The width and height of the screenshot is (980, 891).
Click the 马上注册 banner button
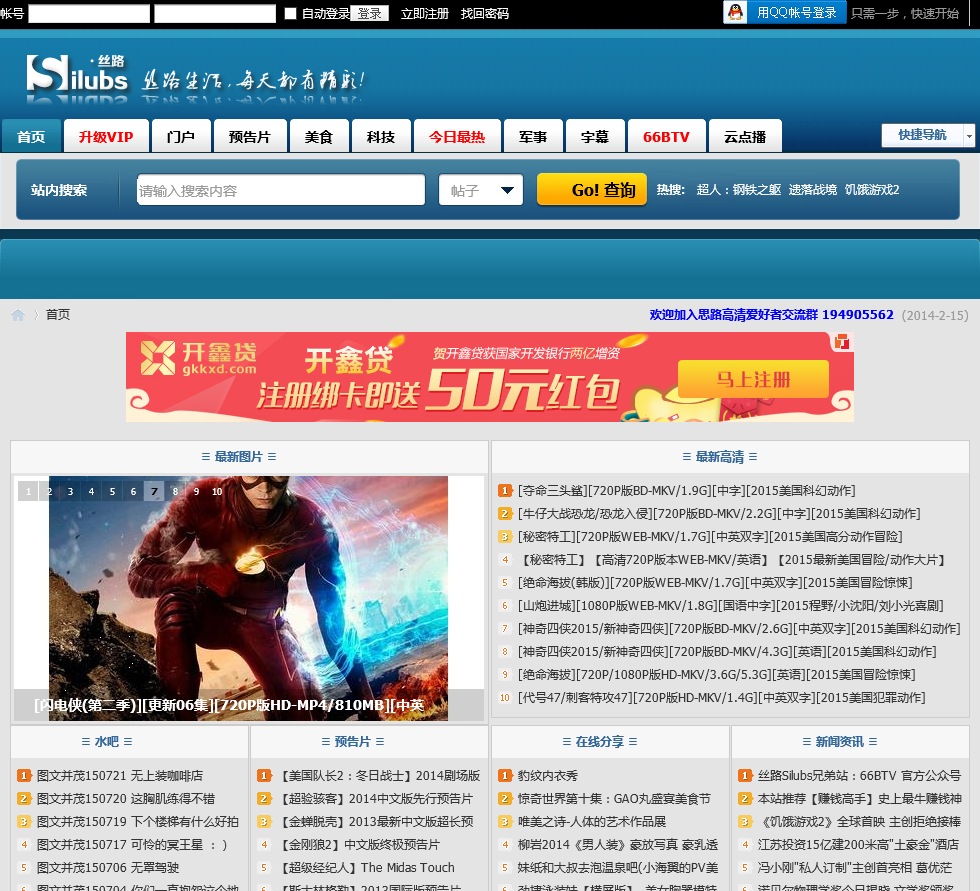tap(753, 379)
